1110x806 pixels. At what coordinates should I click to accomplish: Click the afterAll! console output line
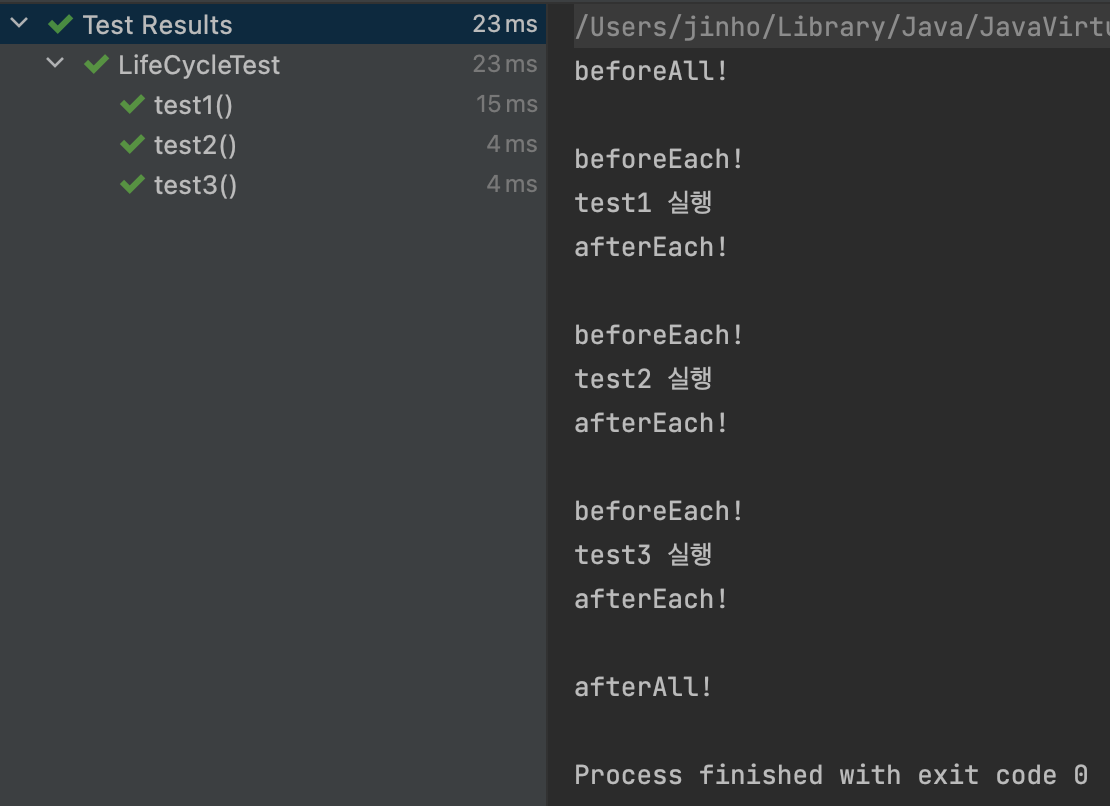(x=643, y=686)
